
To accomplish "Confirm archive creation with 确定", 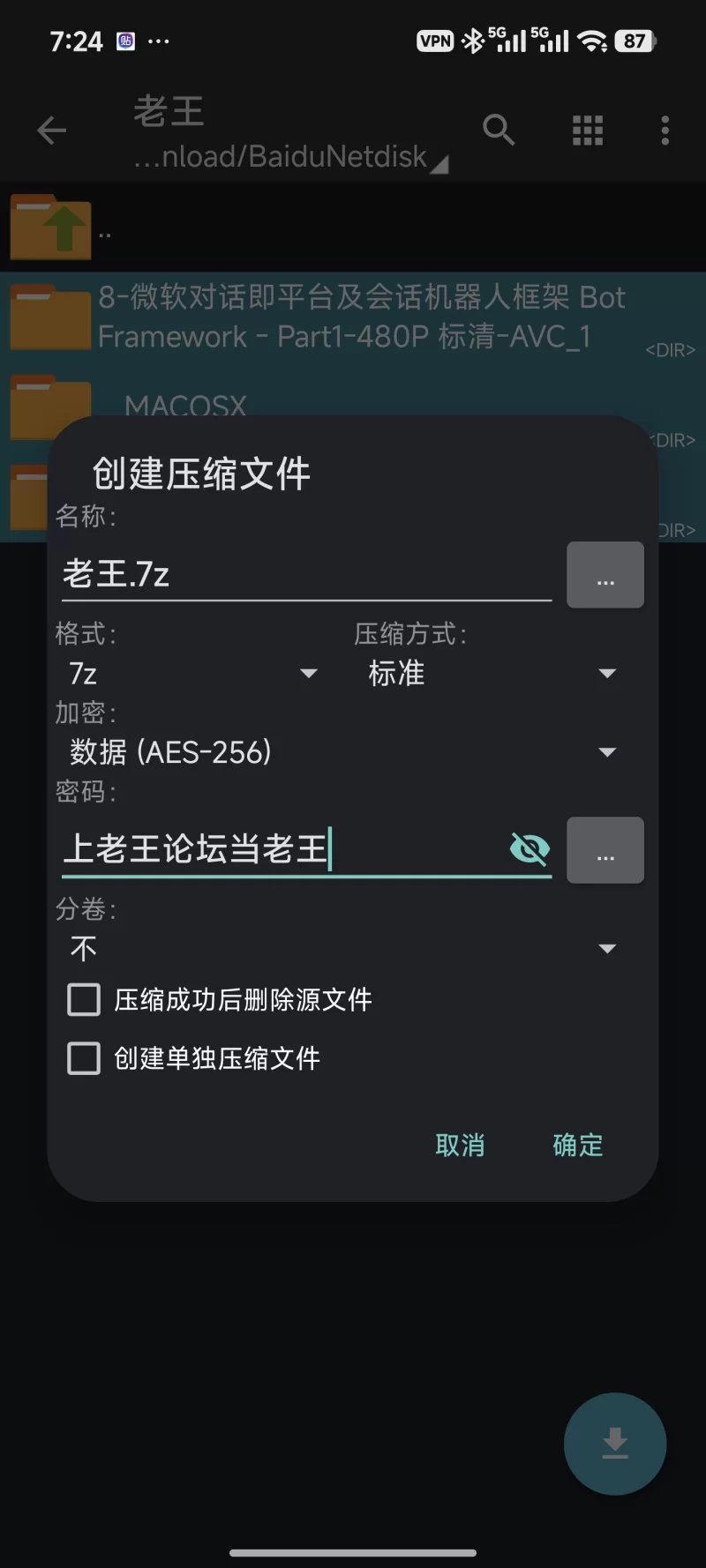I will coord(577,1144).
